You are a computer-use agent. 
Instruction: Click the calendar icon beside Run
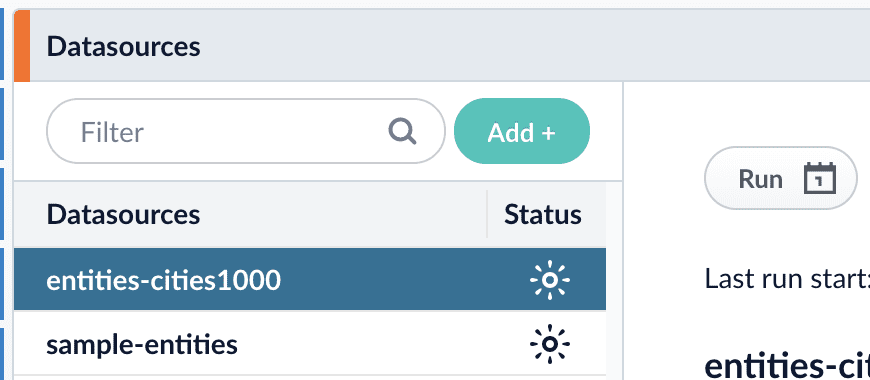[820, 178]
